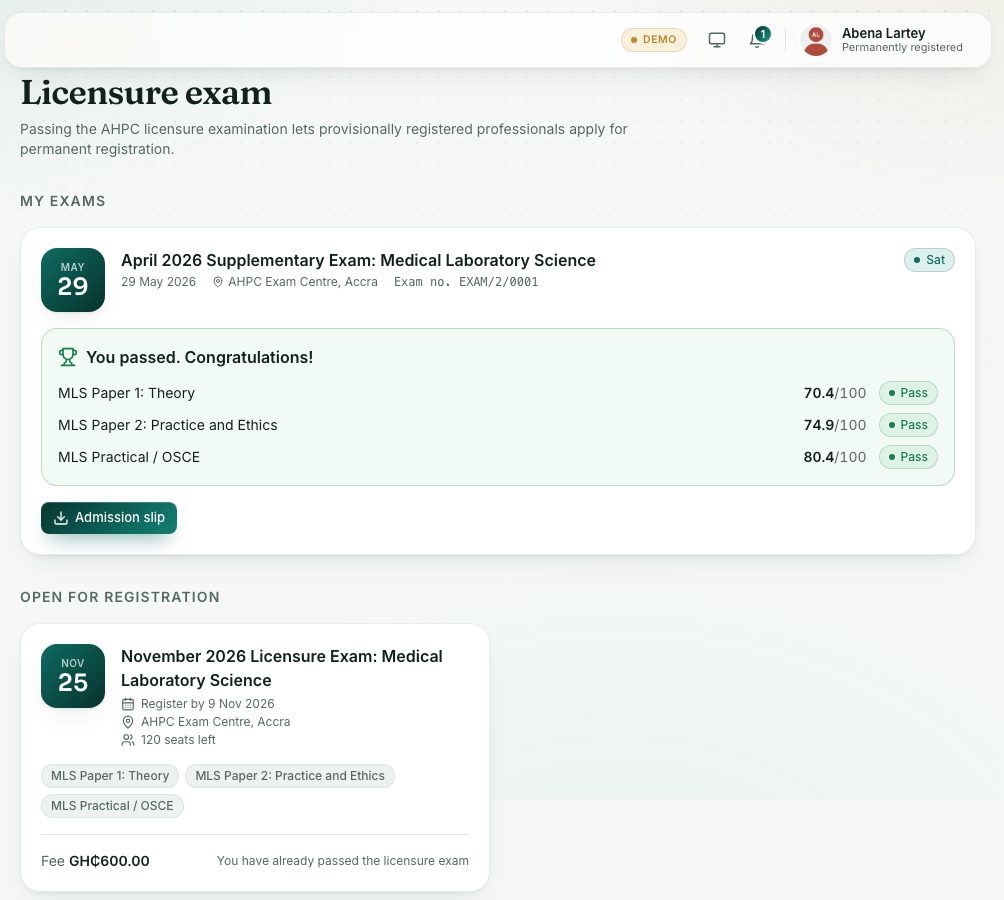The height and width of the screenshot is (900, 1004).
Task: Click location pin before AHPC Exam Centre, Accra in April exam
Action: click(218, 282)
